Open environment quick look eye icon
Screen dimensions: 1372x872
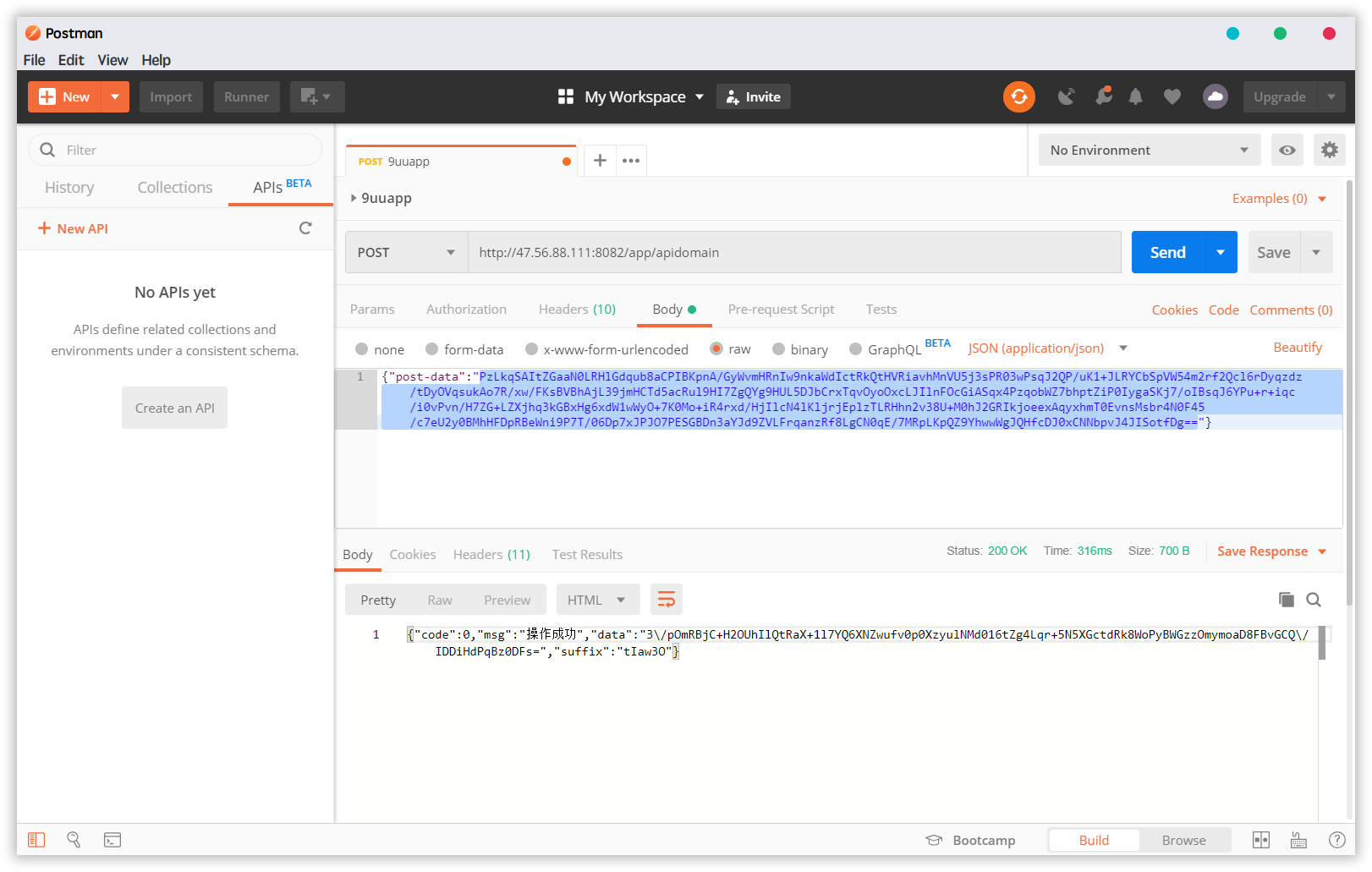pos(1287,150)
